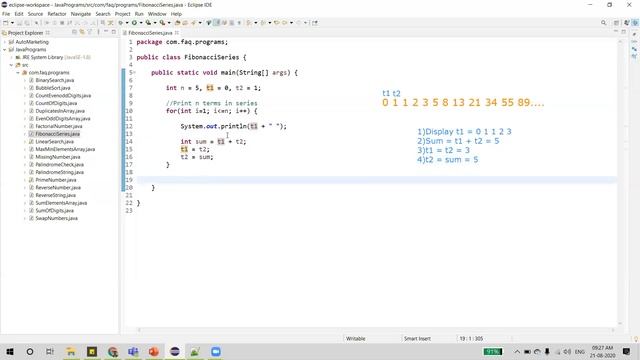The width and height of the screenshot is (640, 360).
Task: Open Task View on the taskbar
Action: [x=50, y=351]
